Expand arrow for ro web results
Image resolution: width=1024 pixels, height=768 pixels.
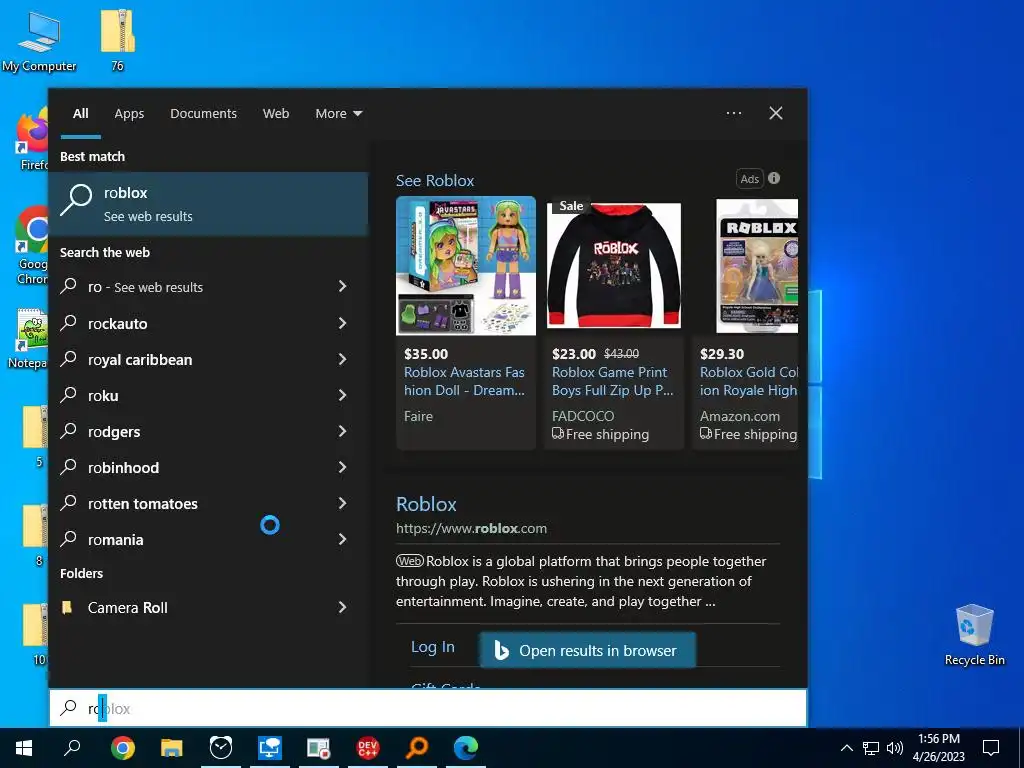point(342,286)
